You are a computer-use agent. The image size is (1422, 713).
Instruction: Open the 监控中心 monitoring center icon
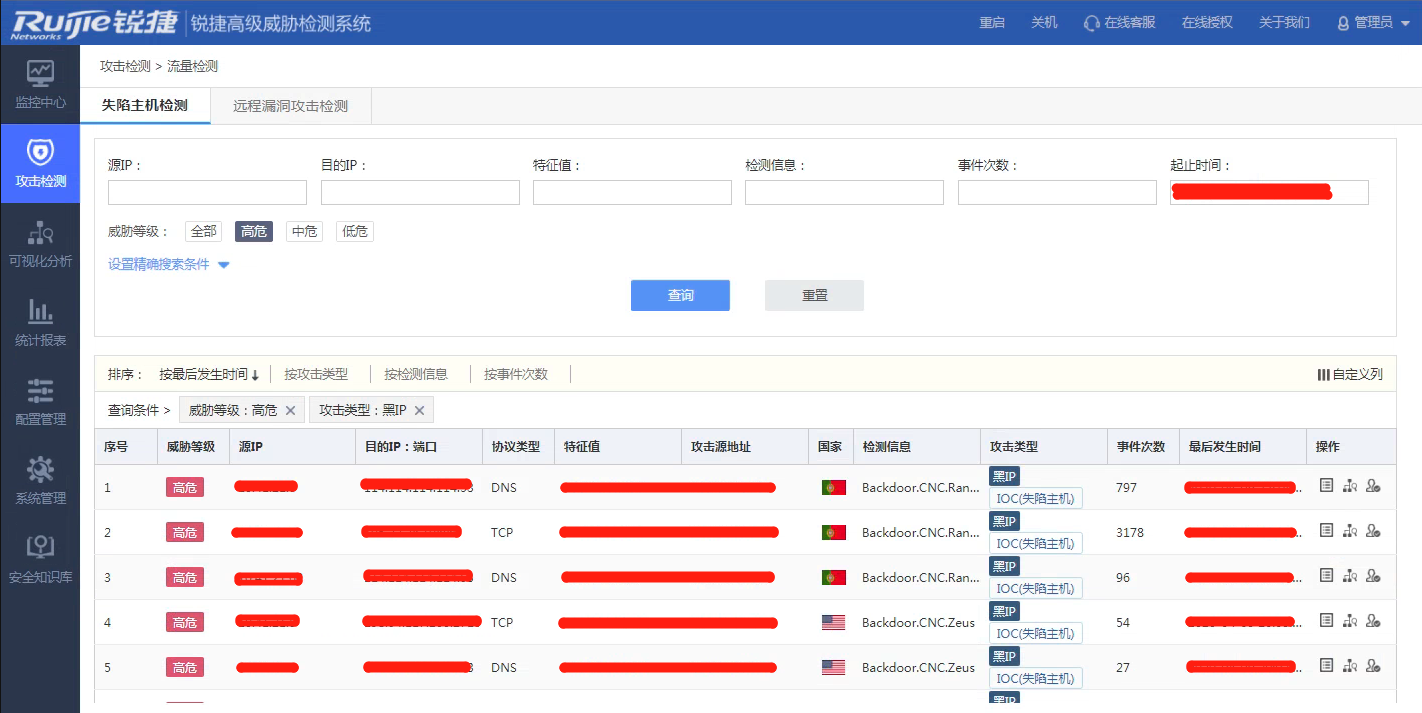(x=40, y=73)
